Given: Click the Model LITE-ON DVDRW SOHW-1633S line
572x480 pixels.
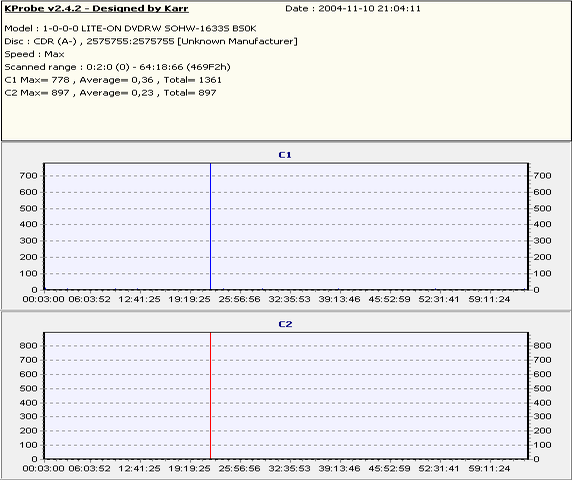Looking at the screenshot, I should (x=130, y=28).
